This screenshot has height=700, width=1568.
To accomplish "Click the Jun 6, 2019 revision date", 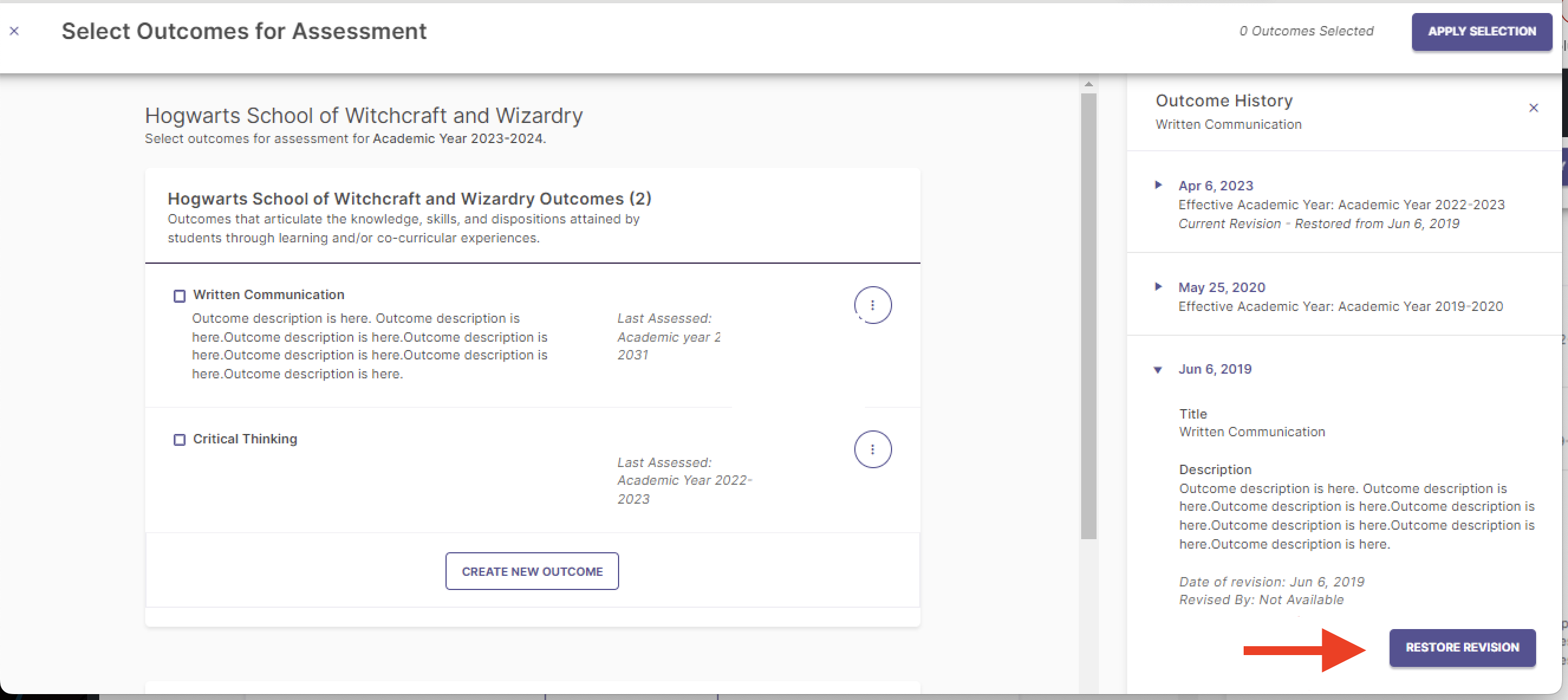I will [x=1214, y=369].
